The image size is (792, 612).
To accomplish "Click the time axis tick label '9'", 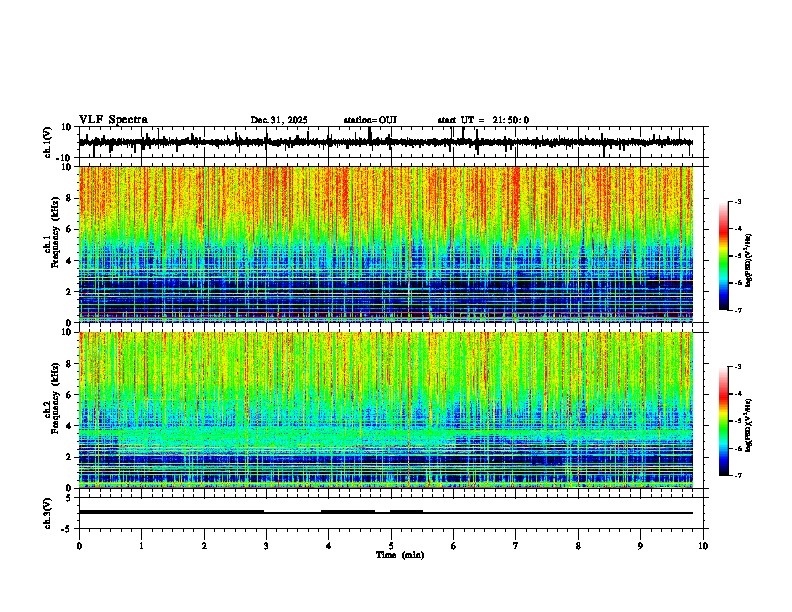I will (640, 546).
